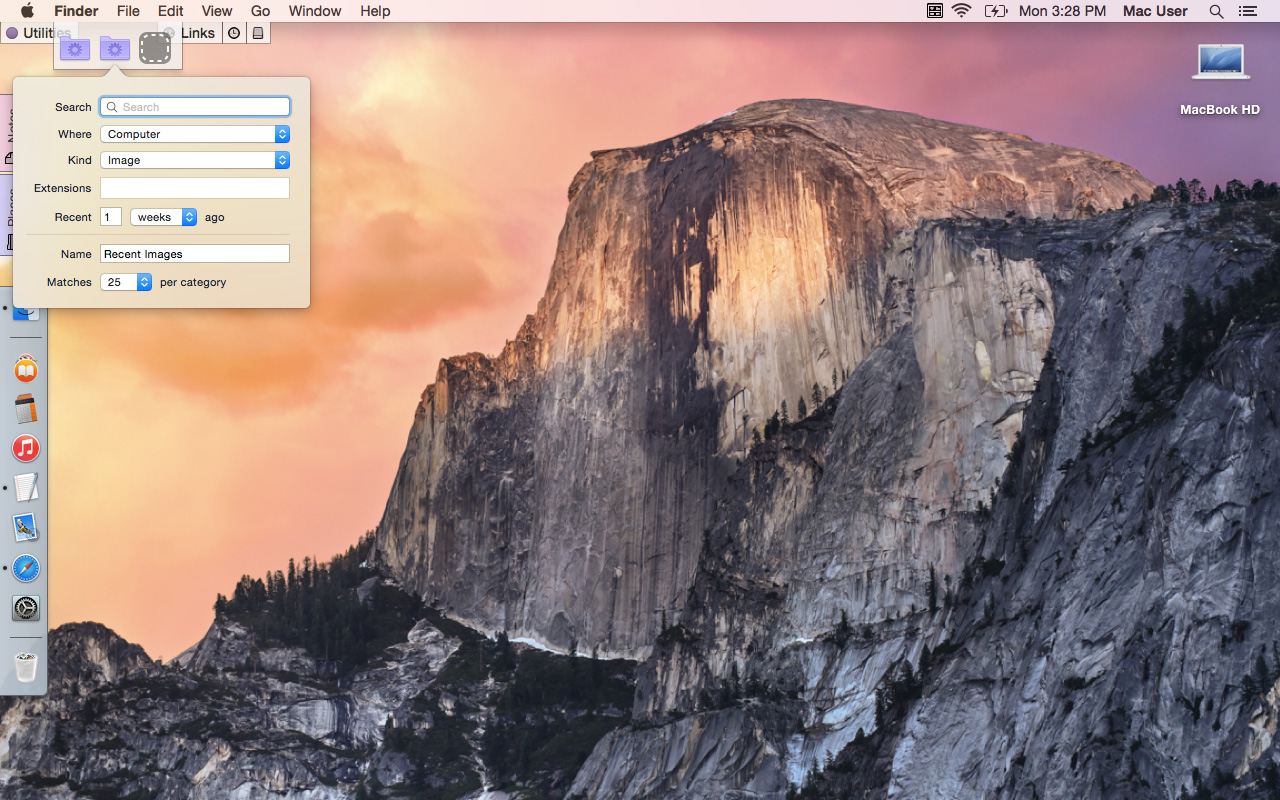The image size is (1280, 800).
Task: Open the disk drive icon tab
Action: (258, 33)
